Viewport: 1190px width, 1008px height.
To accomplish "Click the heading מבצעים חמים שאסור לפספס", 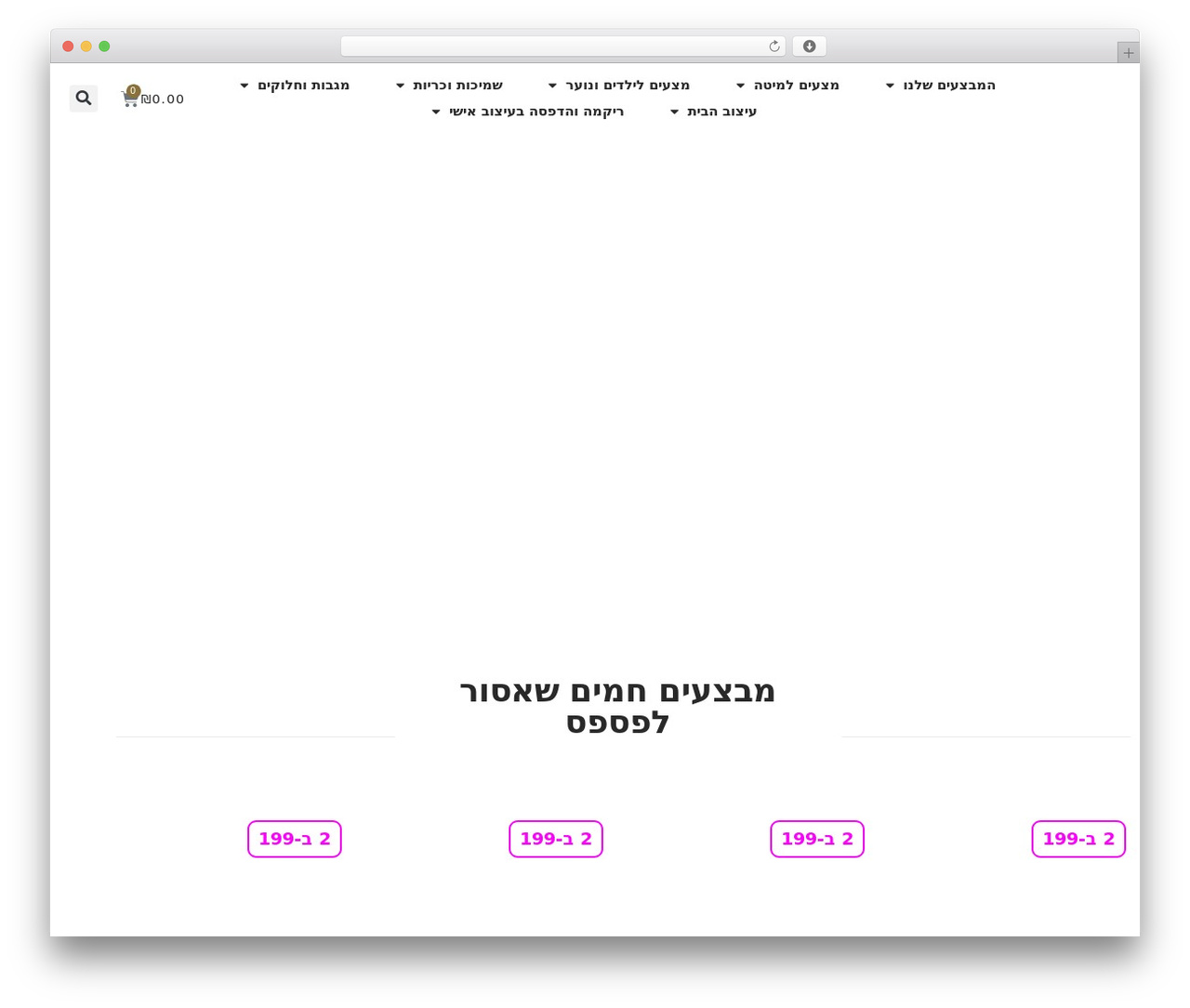I will 618,707.
